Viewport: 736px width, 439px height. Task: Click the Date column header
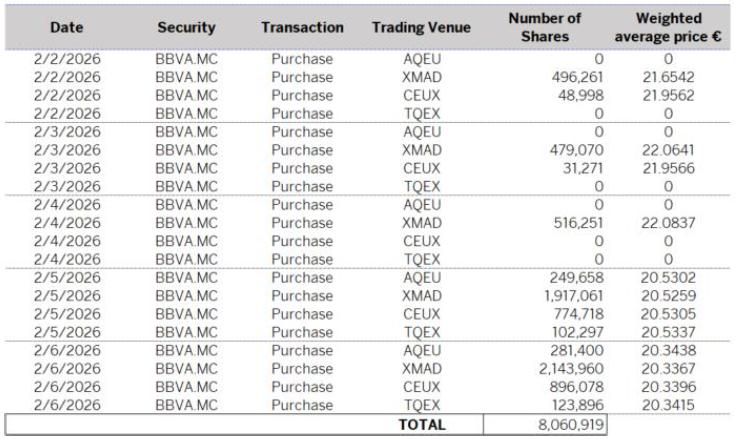tap(66, 27)
